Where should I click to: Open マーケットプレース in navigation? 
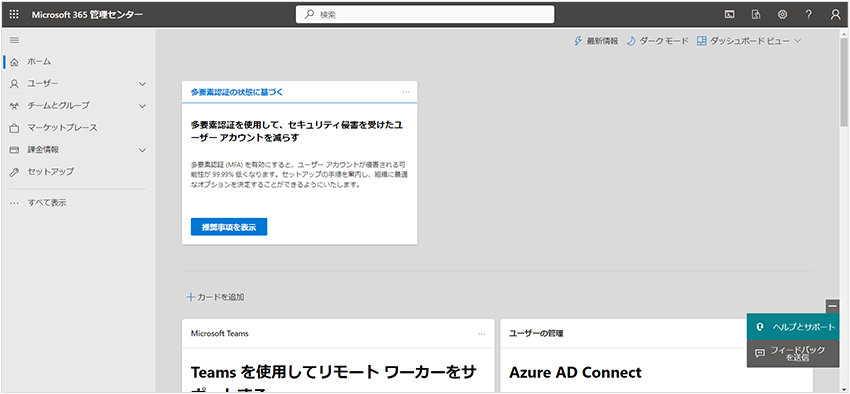[62, 128]
